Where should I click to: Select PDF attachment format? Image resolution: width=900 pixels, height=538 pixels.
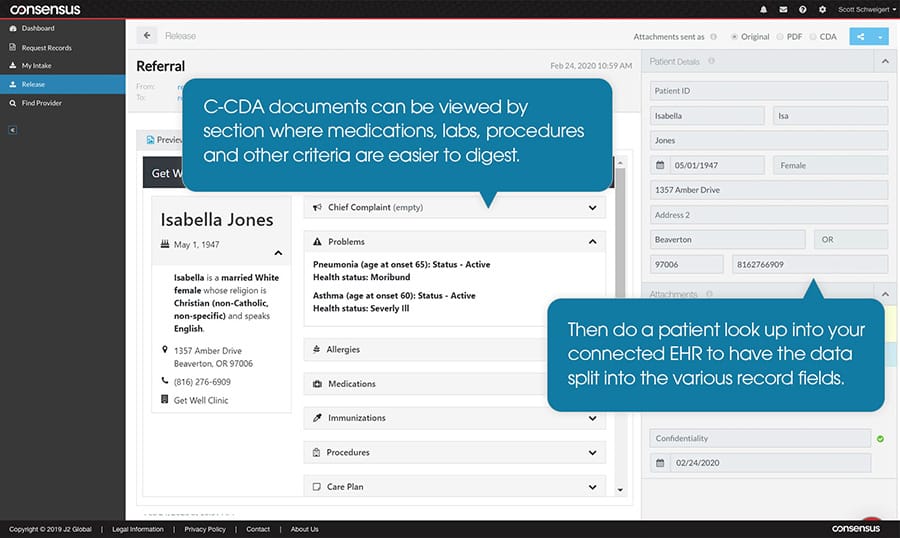click(778, 37)
